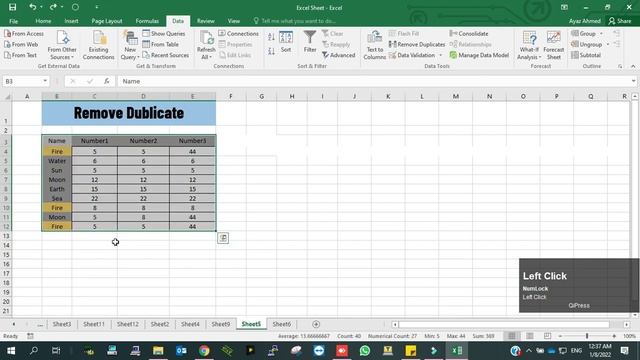Sort A to Z ascending
640x360 pixels.
[271, 37]
